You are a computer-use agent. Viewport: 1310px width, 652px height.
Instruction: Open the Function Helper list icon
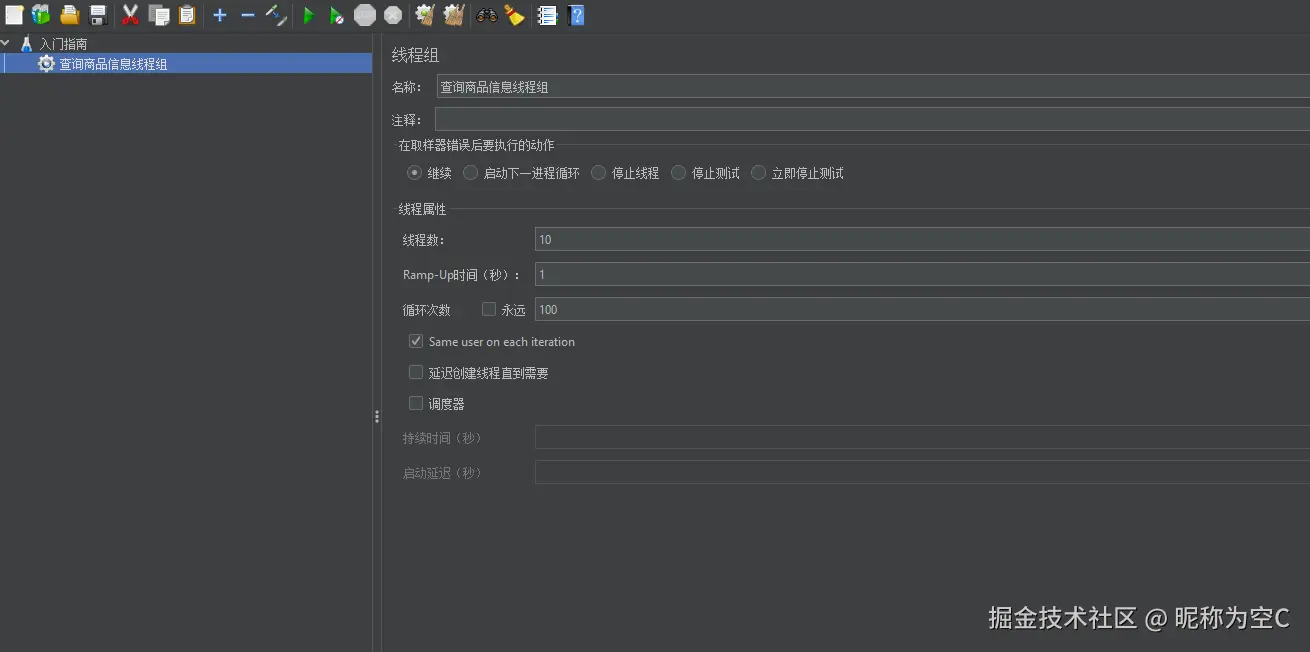pos(547,15)
